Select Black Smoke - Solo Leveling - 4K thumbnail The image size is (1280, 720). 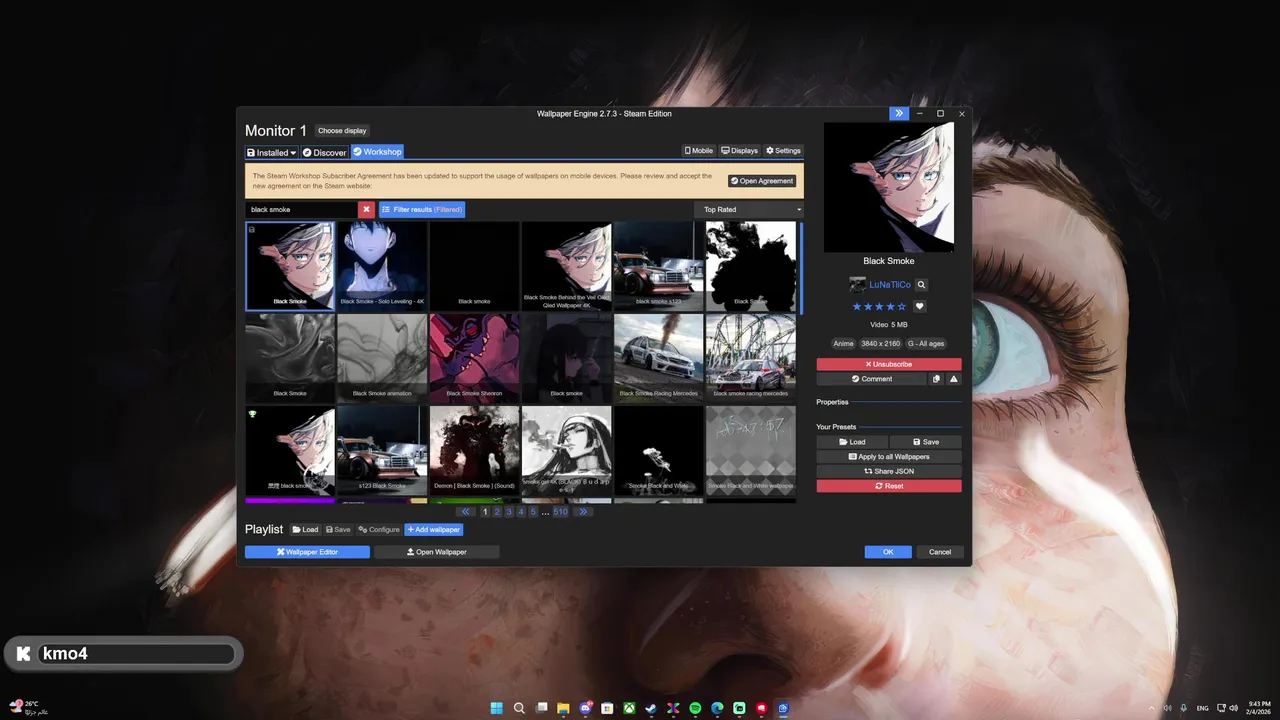382,266
